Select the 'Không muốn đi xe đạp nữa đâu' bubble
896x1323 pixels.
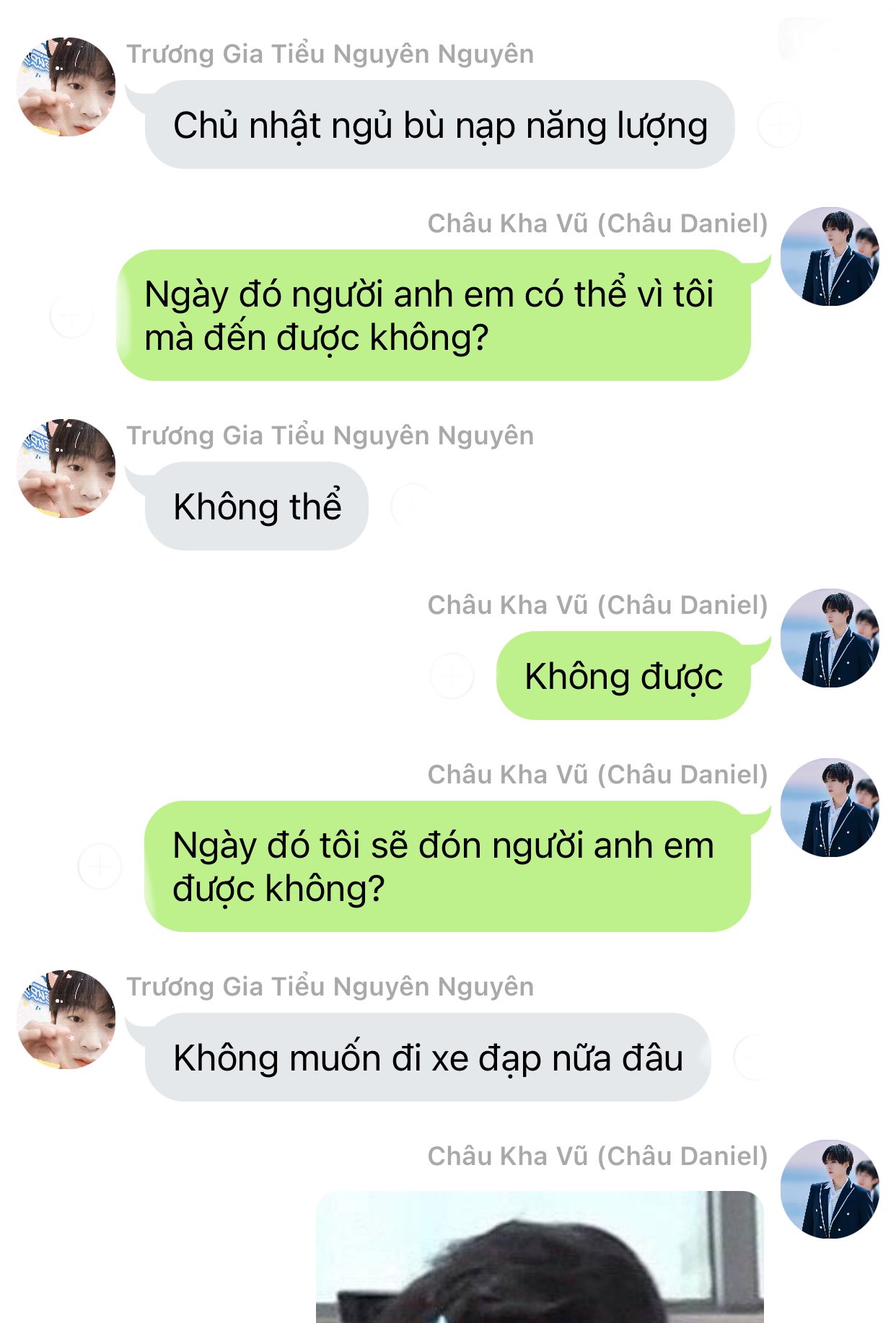[428, 1058]
